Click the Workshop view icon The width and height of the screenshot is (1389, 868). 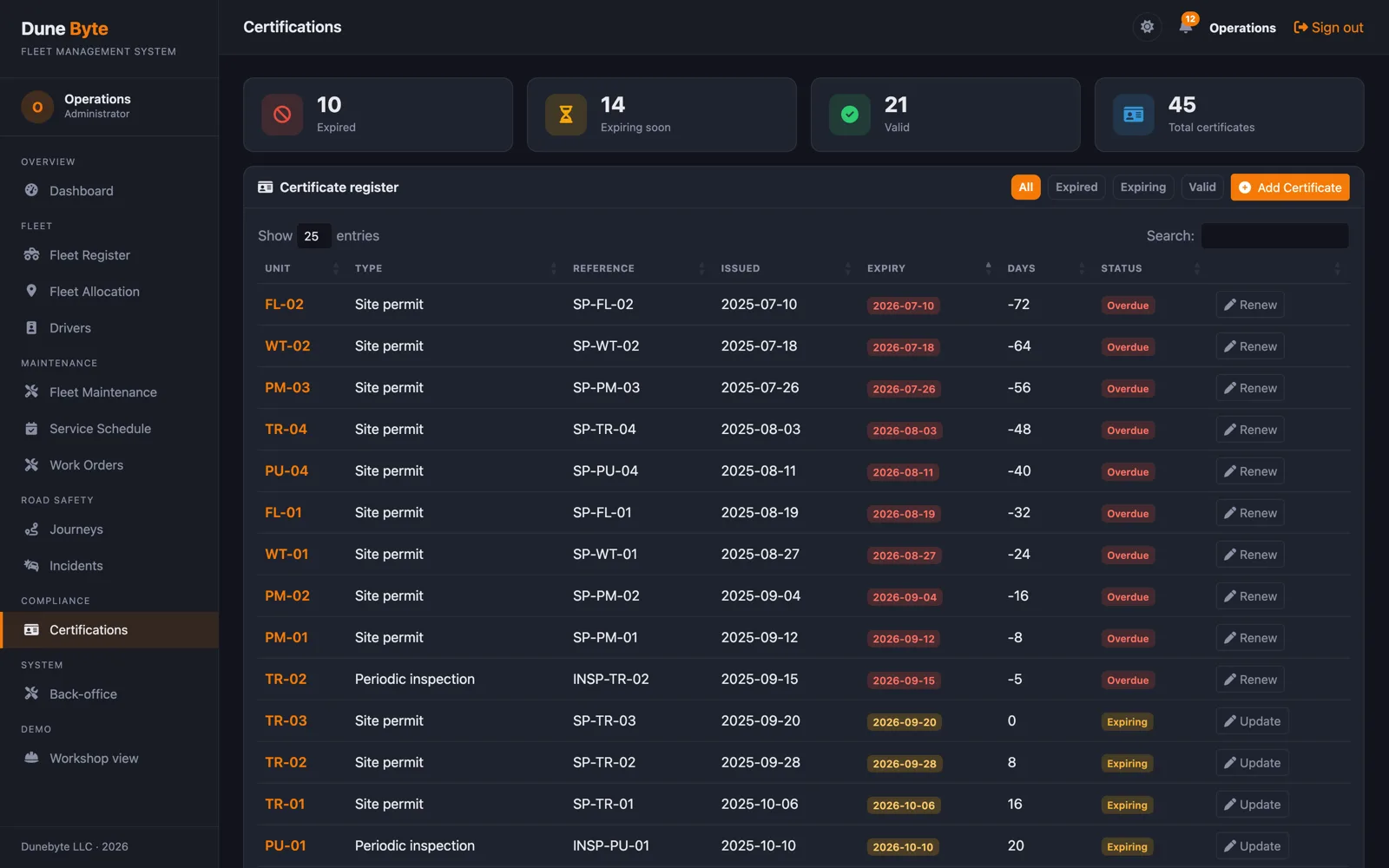coord(31,758)
